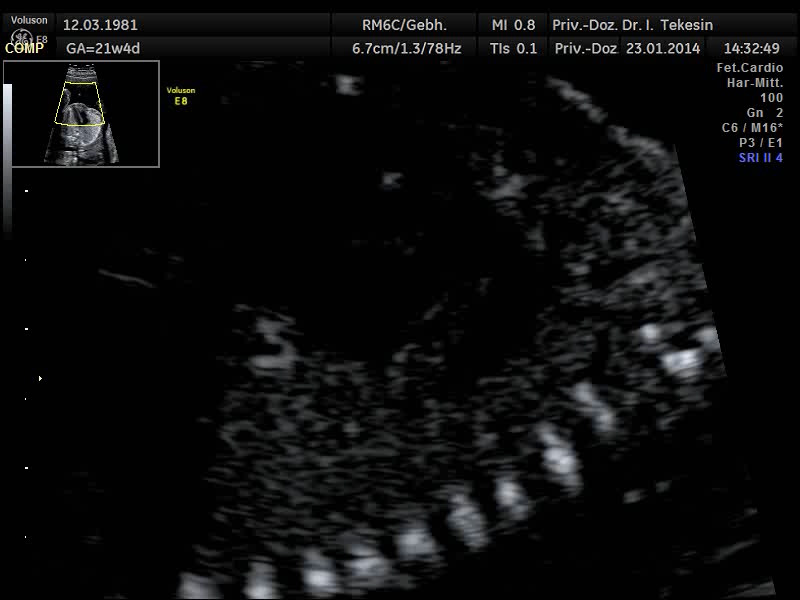Click the gestational age GA=21w4d field
Screen dimensions: 800x600
click(x=103, y=48)
